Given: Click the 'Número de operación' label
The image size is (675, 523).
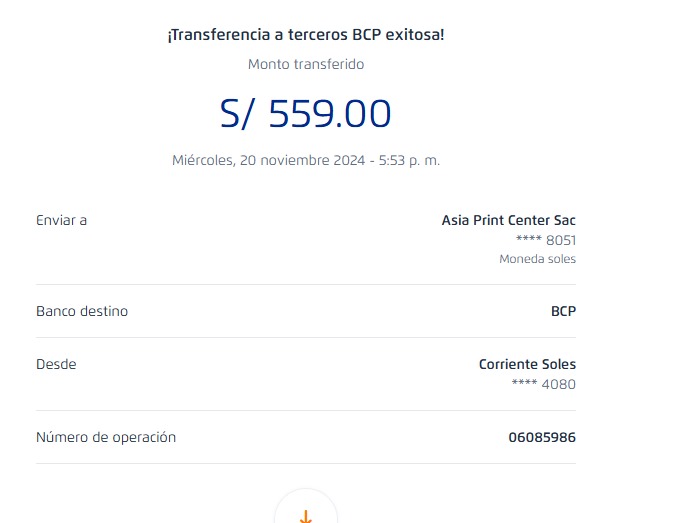Looking at the screenshot, I should pos(106,437).
